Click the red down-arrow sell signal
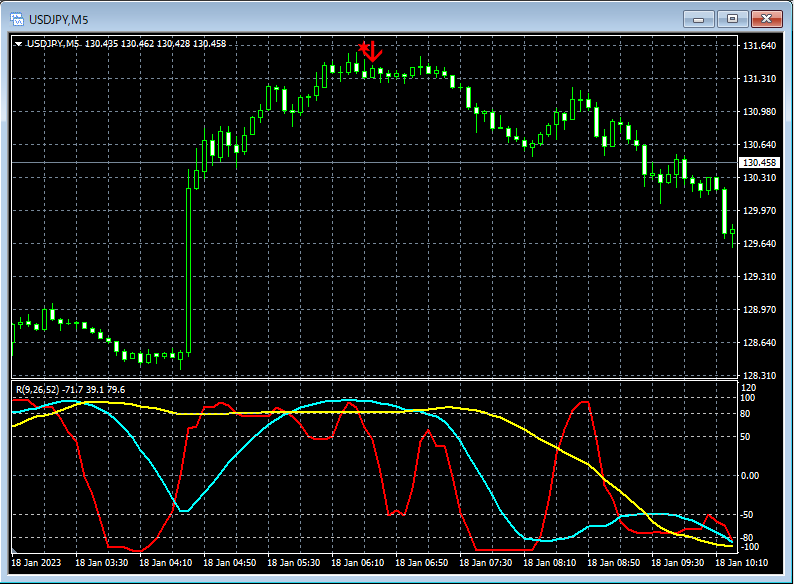Image resolution: width=795 pixels, height=584 pixels. coord(374,51)
